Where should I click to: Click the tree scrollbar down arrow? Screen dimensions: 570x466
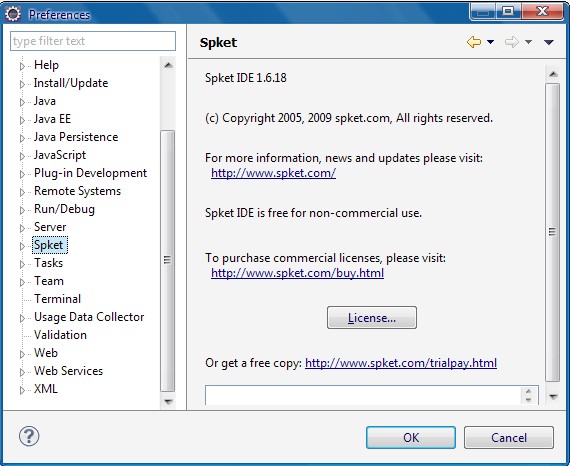click(168, 401)
